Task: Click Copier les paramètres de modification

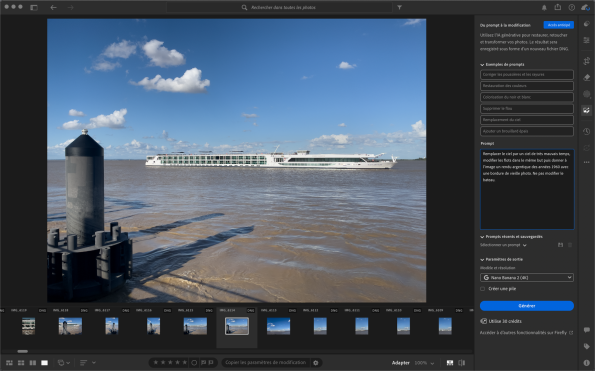Action: (x=266, y=363)
